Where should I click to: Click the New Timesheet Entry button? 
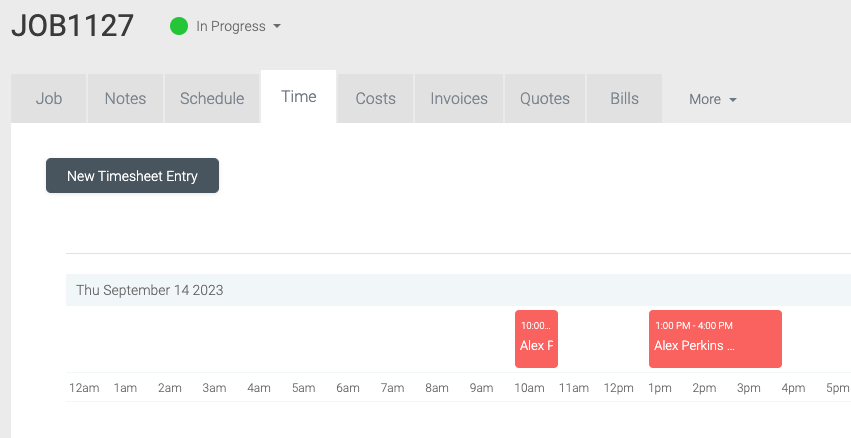(132, 175)
